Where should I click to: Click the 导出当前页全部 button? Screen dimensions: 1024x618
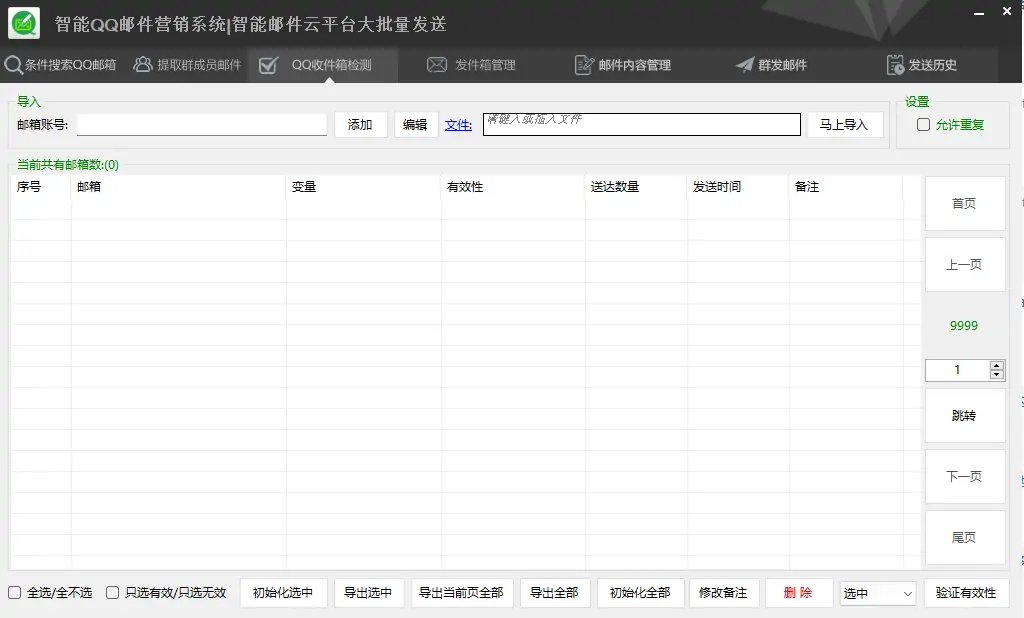click(x=462, y=593)
